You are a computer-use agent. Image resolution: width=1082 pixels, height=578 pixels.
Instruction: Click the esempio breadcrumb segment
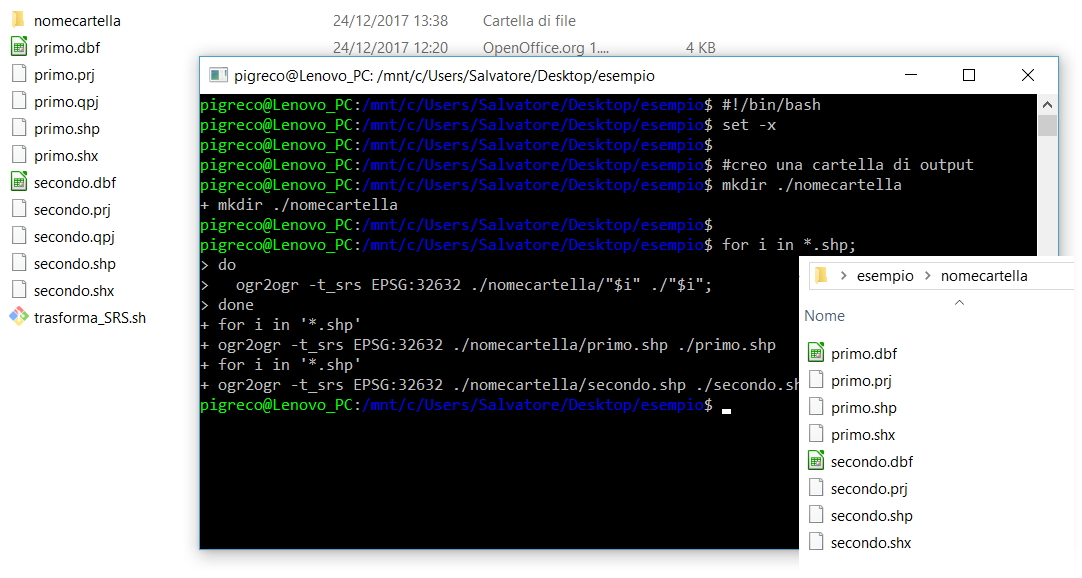(x=884, y=276)
